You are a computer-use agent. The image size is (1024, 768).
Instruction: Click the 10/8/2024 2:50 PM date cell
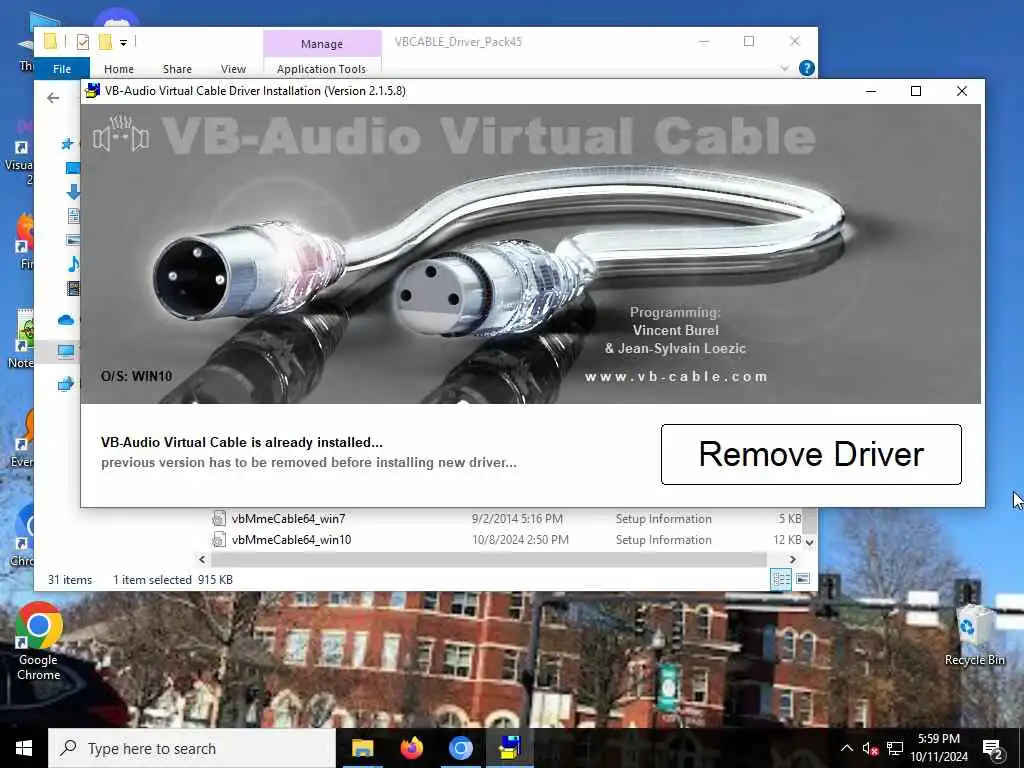click(x=520, y=539)
